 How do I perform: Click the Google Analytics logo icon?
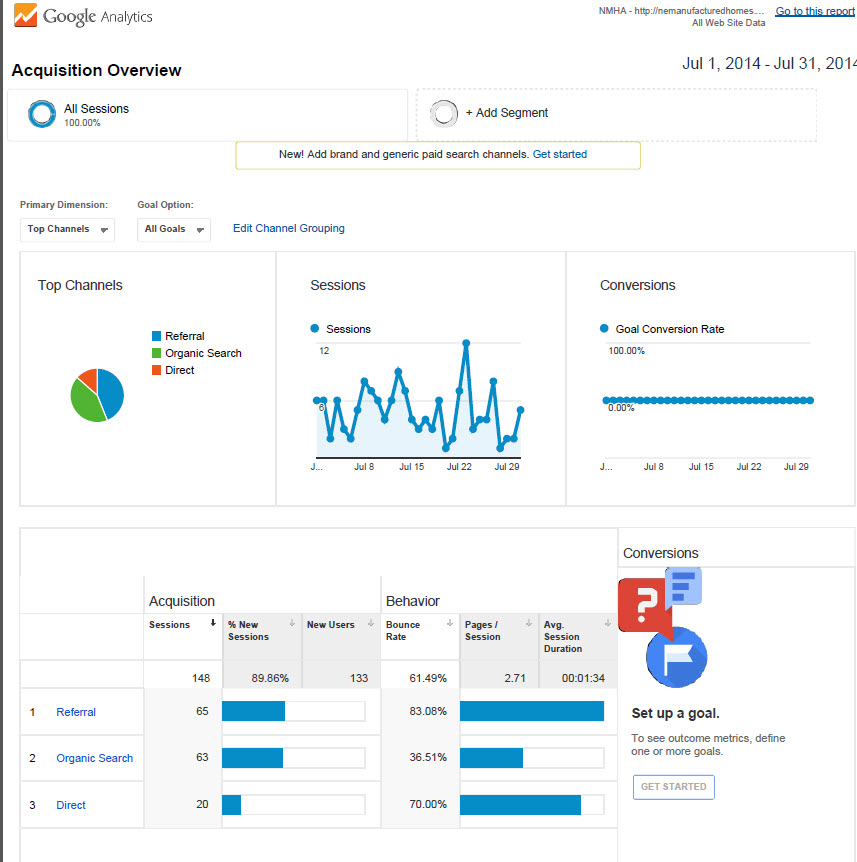coord(24,15)
